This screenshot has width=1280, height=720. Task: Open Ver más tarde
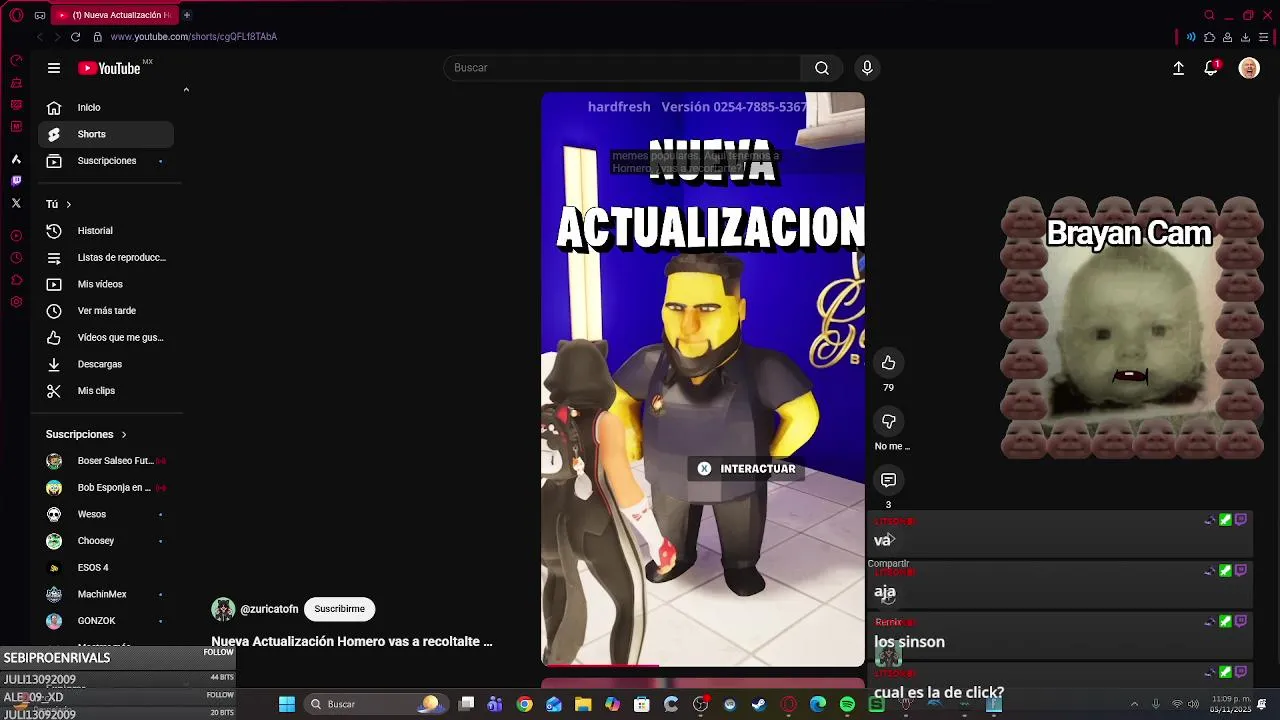click(106, 311)
